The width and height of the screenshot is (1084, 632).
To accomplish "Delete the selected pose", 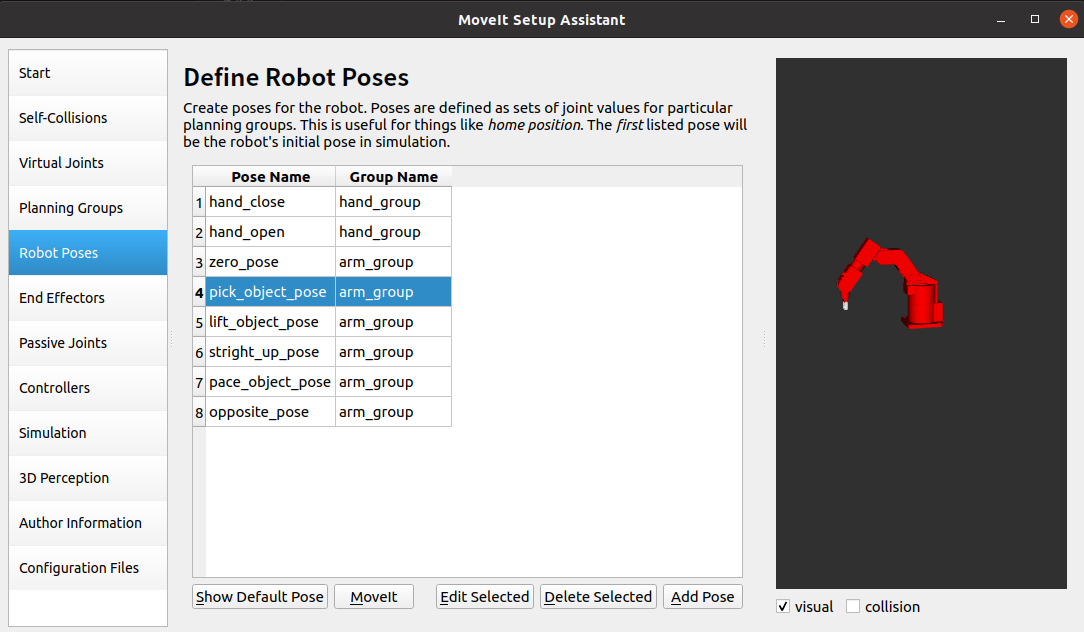I will pos(598,597).
